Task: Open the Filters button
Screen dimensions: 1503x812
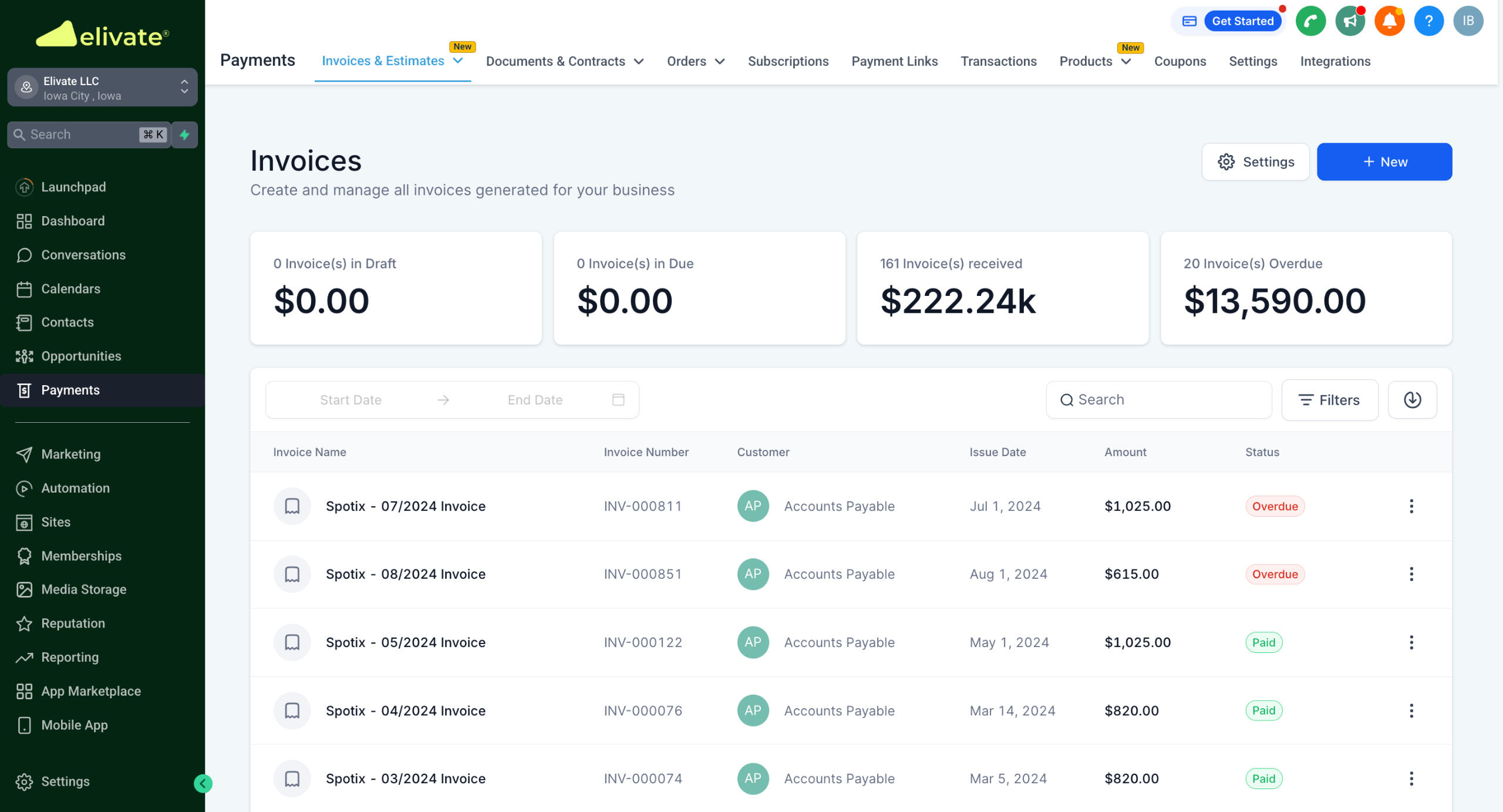Action: [x=1329, y=400]
